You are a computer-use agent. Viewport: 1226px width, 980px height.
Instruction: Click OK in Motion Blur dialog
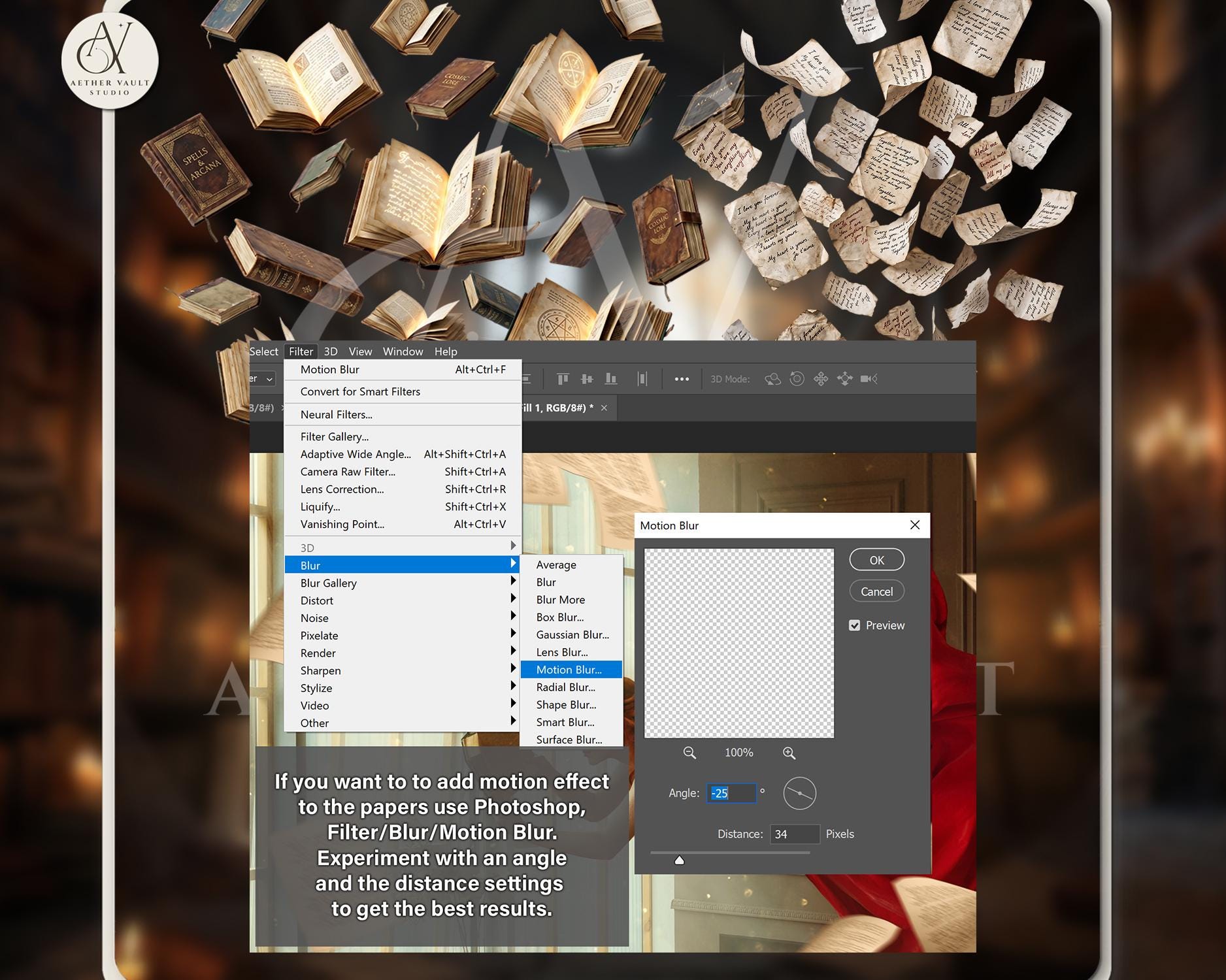click(x=876, y=560)
